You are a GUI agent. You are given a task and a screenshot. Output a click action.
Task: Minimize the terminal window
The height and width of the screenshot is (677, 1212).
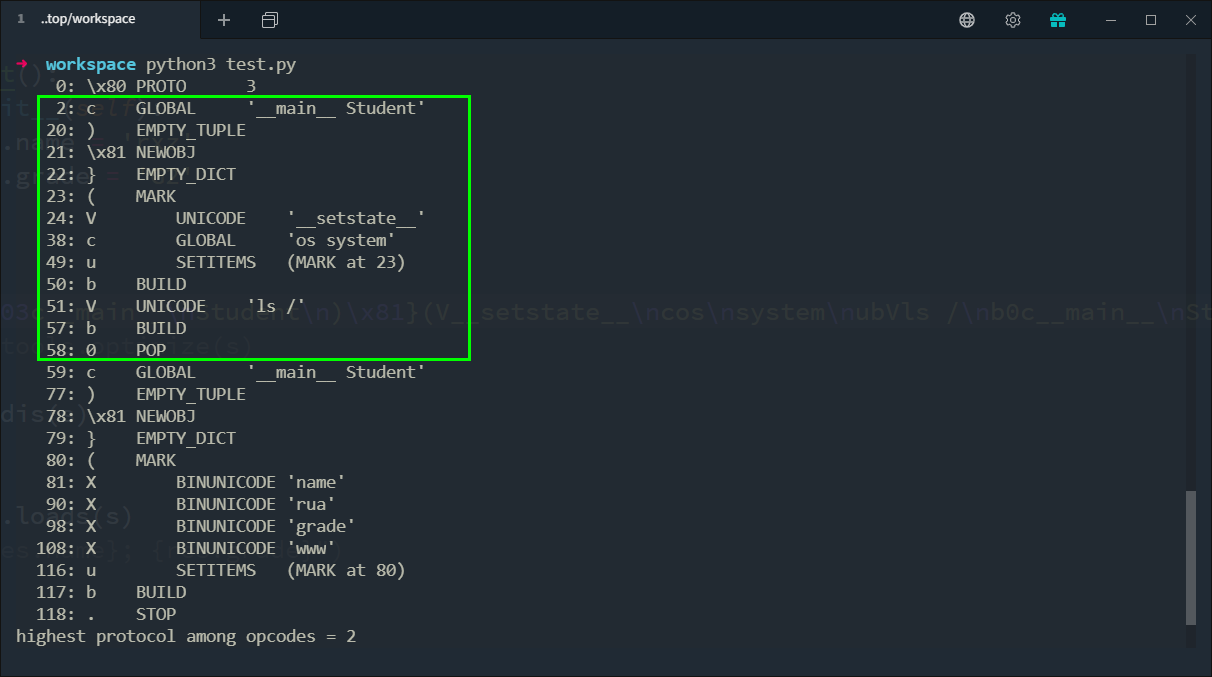[1108, 20]
